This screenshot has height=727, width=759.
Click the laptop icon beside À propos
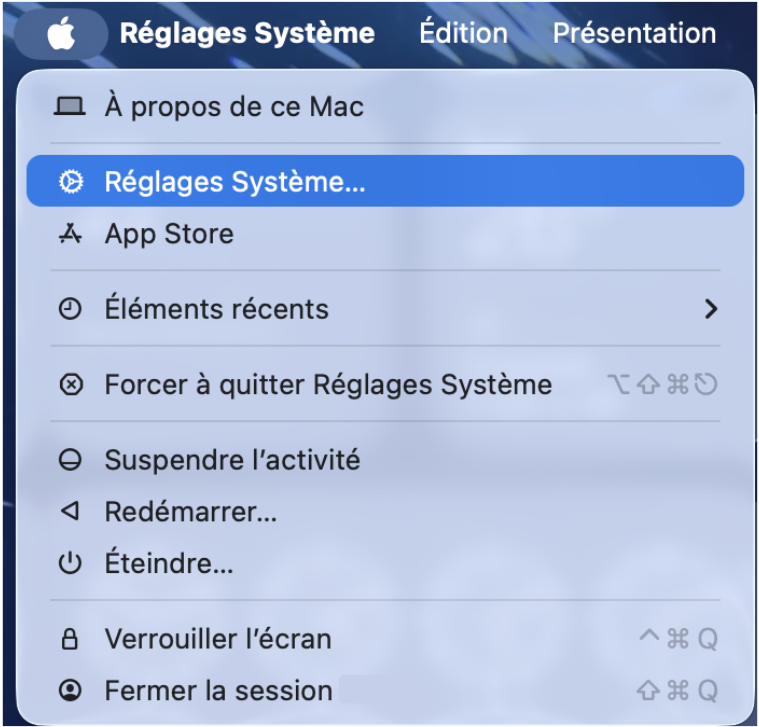[x=69, y=106]
